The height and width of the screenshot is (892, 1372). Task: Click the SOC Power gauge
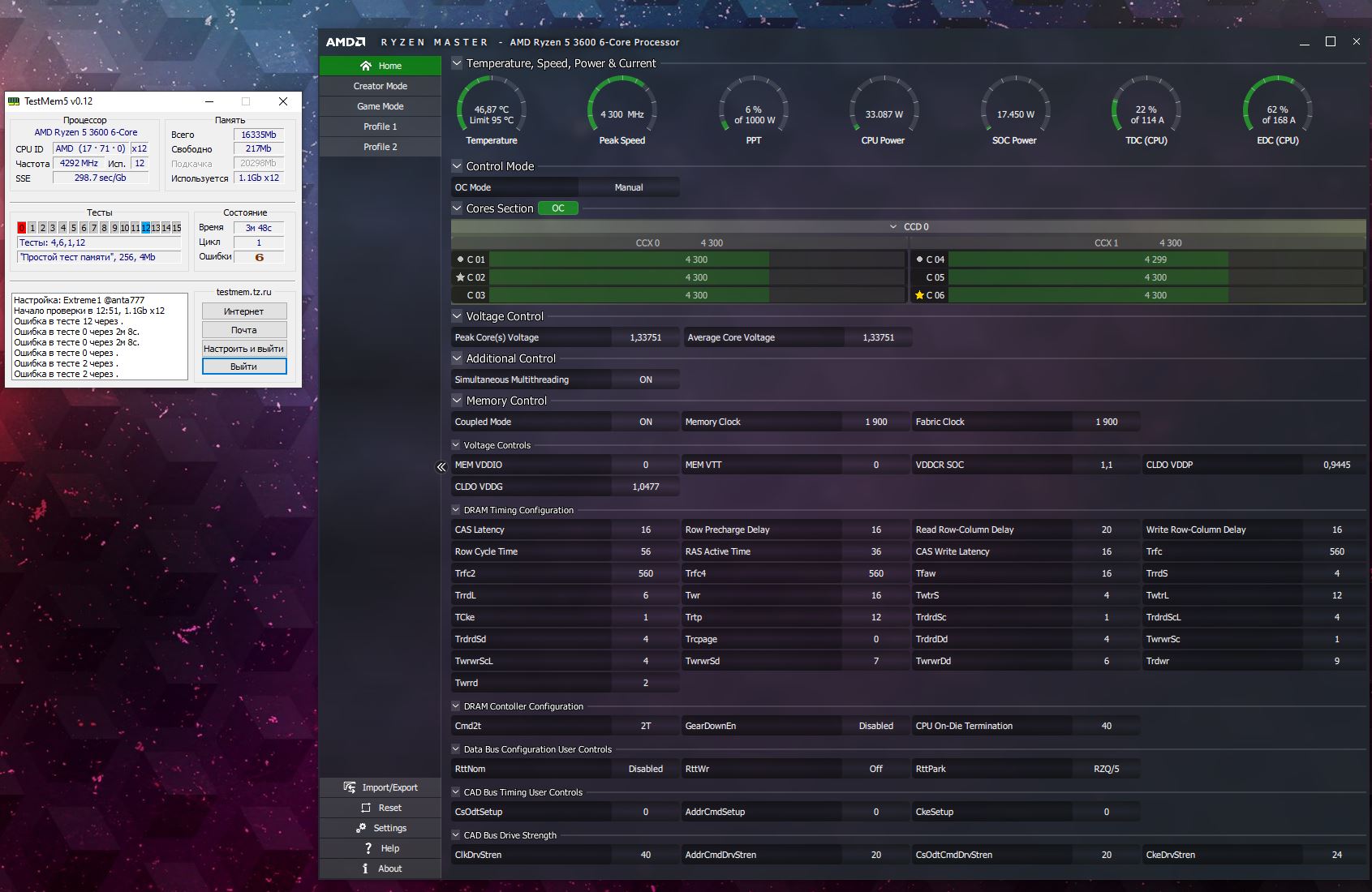pos(1015,110)
